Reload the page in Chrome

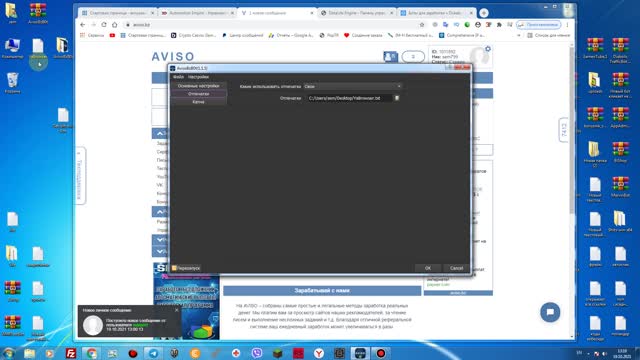point(104,25)
